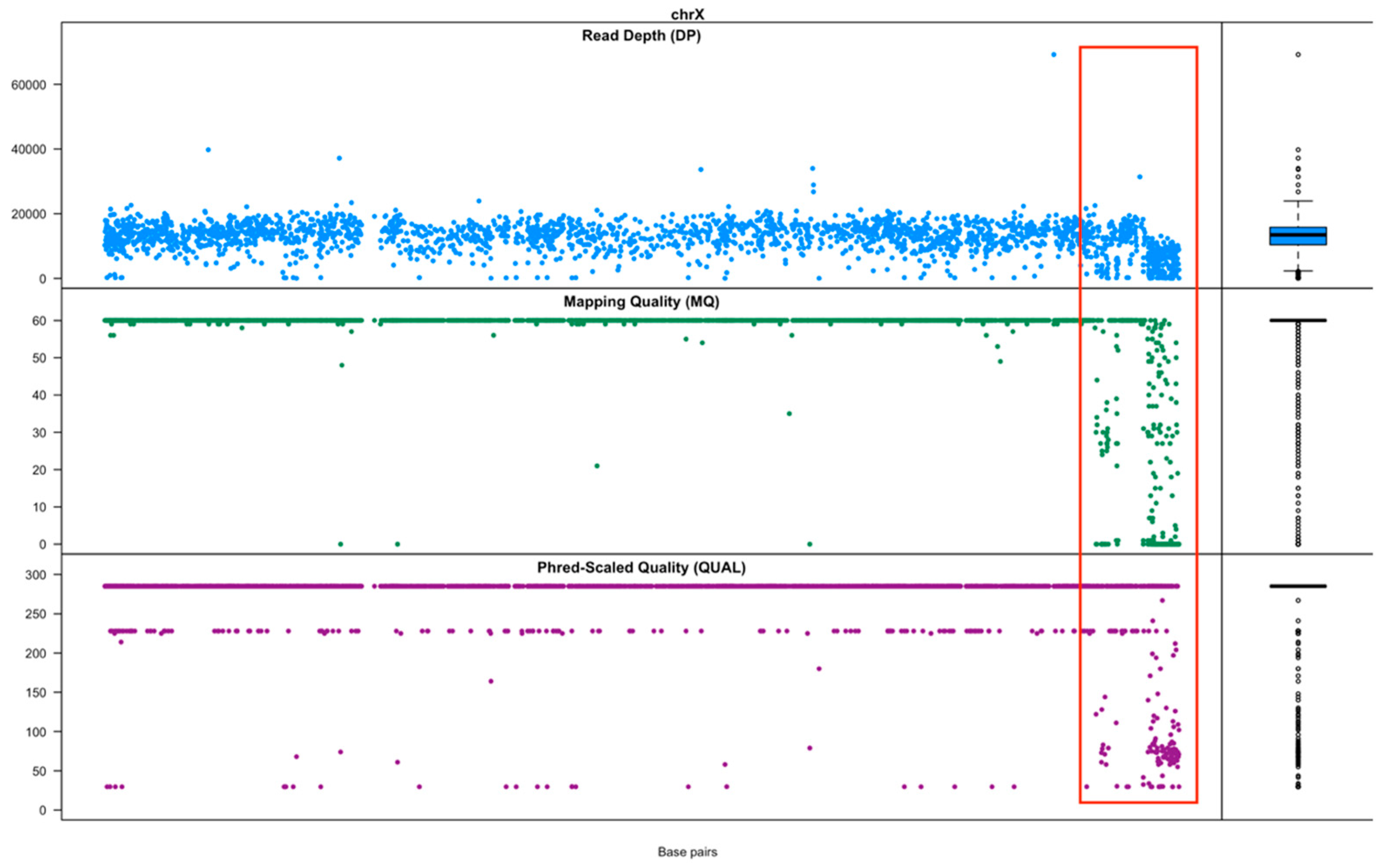Click the Read Depth (DP) panel title
This screenshot has width=1384, height=868.
pyautogui.click(x=641, y=36)
